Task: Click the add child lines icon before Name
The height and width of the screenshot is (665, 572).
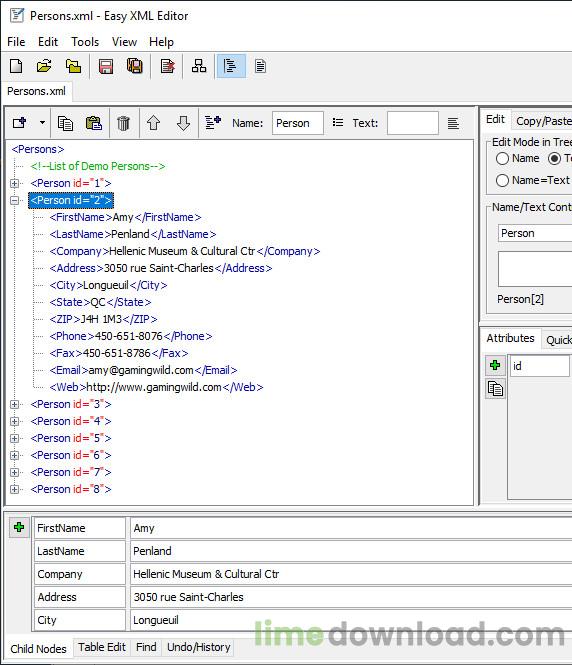Action: tap(213, 123)
